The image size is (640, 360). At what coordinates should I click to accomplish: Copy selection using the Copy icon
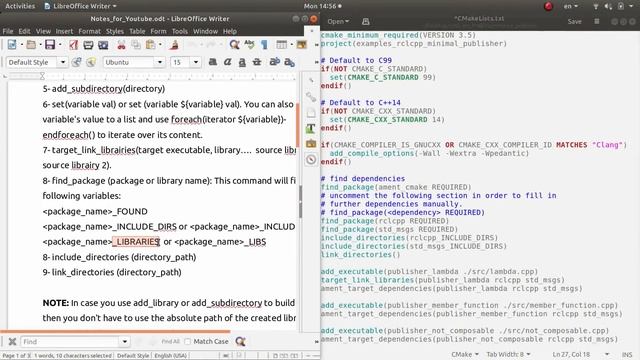pos(136,45)
